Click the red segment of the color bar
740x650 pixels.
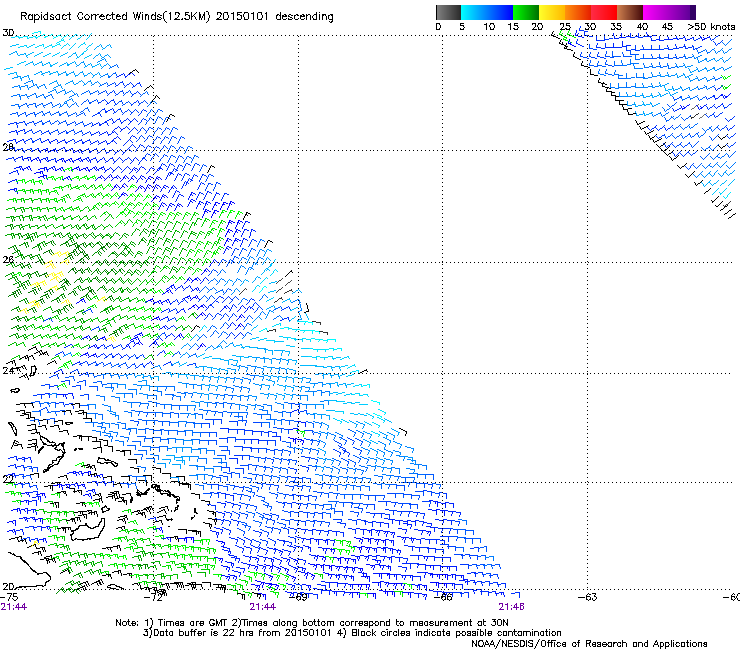604,12
